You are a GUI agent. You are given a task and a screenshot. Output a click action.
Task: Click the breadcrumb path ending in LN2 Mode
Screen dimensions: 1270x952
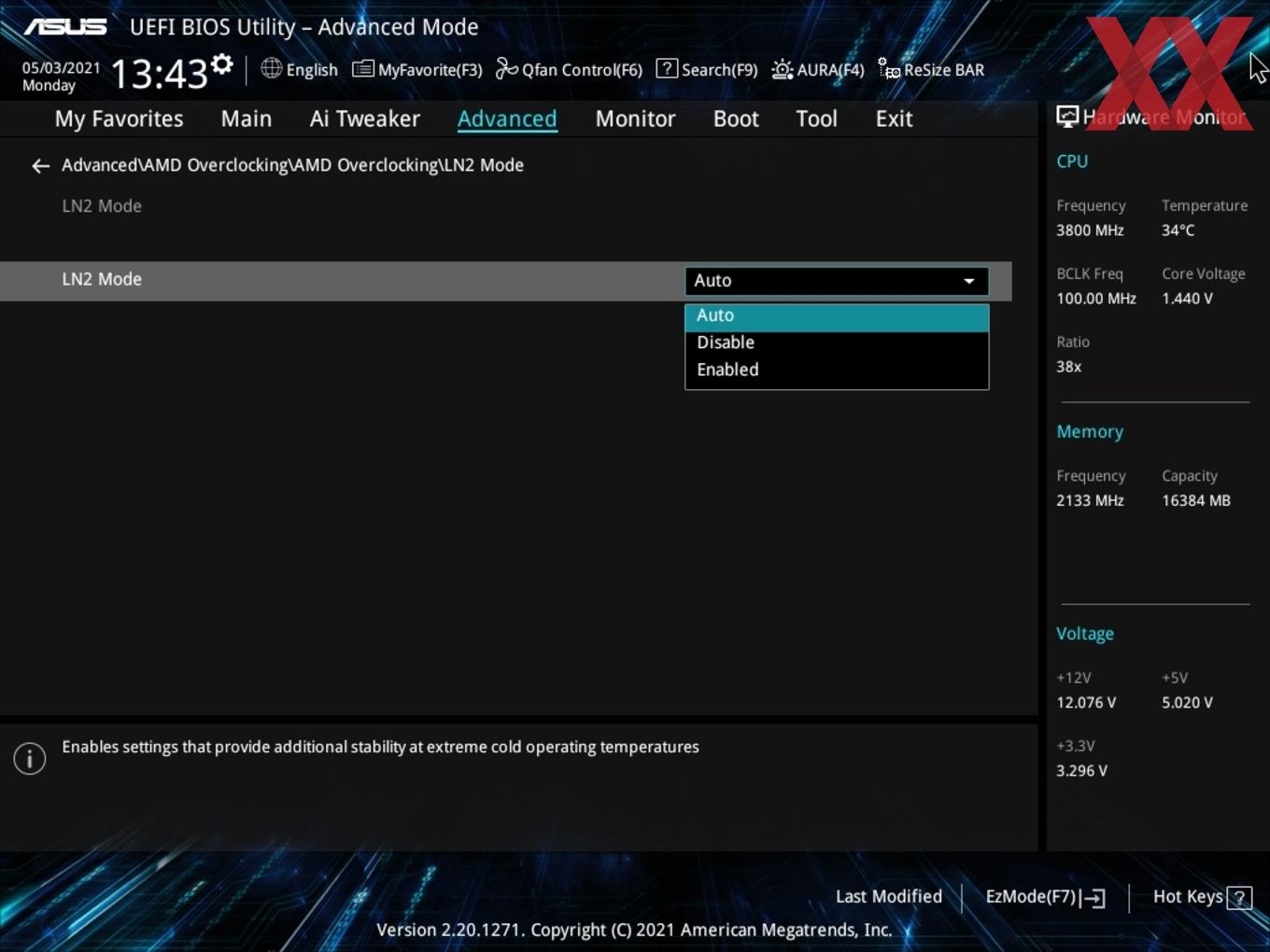click(x=292, y=165)
